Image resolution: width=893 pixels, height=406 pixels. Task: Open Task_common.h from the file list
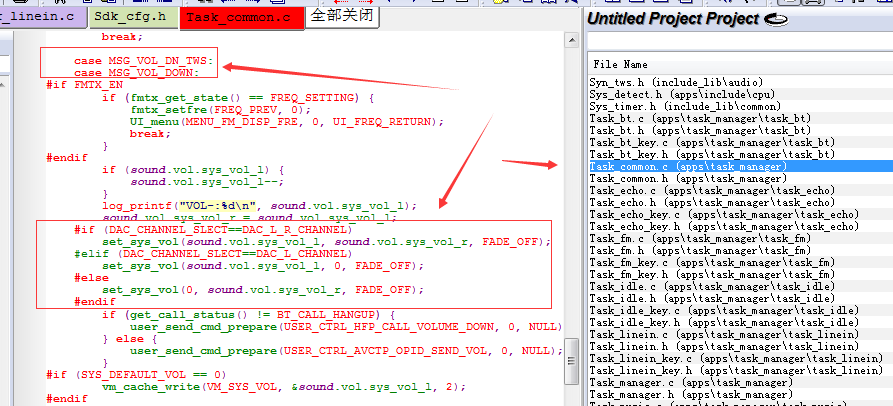click(688, 178)
